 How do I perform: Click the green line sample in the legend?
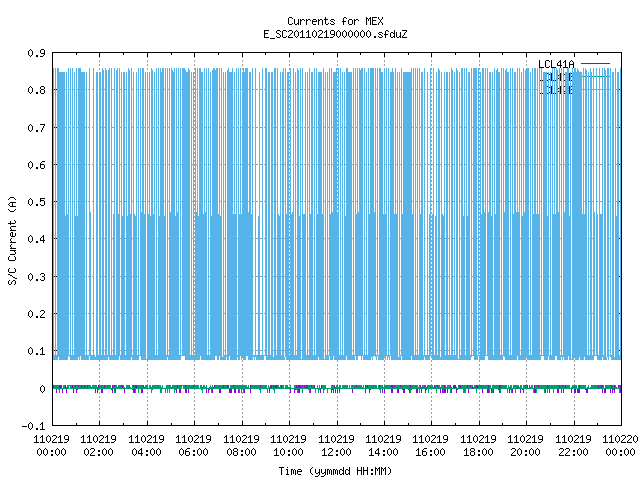[x=595, y=76]
